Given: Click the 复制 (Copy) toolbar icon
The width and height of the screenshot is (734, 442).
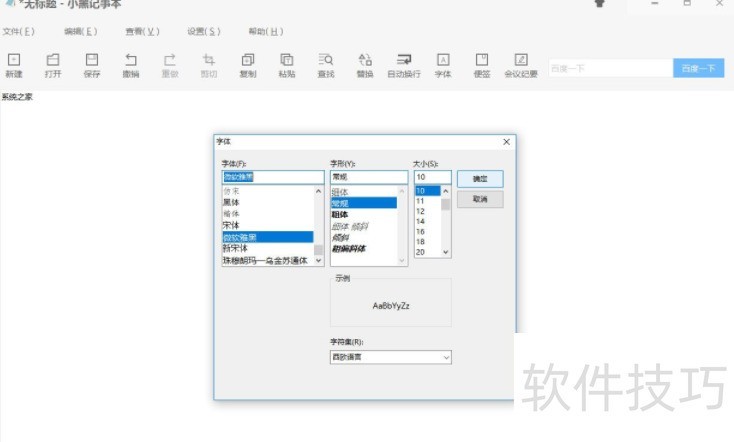Looking at the screenshot, I should point(248,65).
